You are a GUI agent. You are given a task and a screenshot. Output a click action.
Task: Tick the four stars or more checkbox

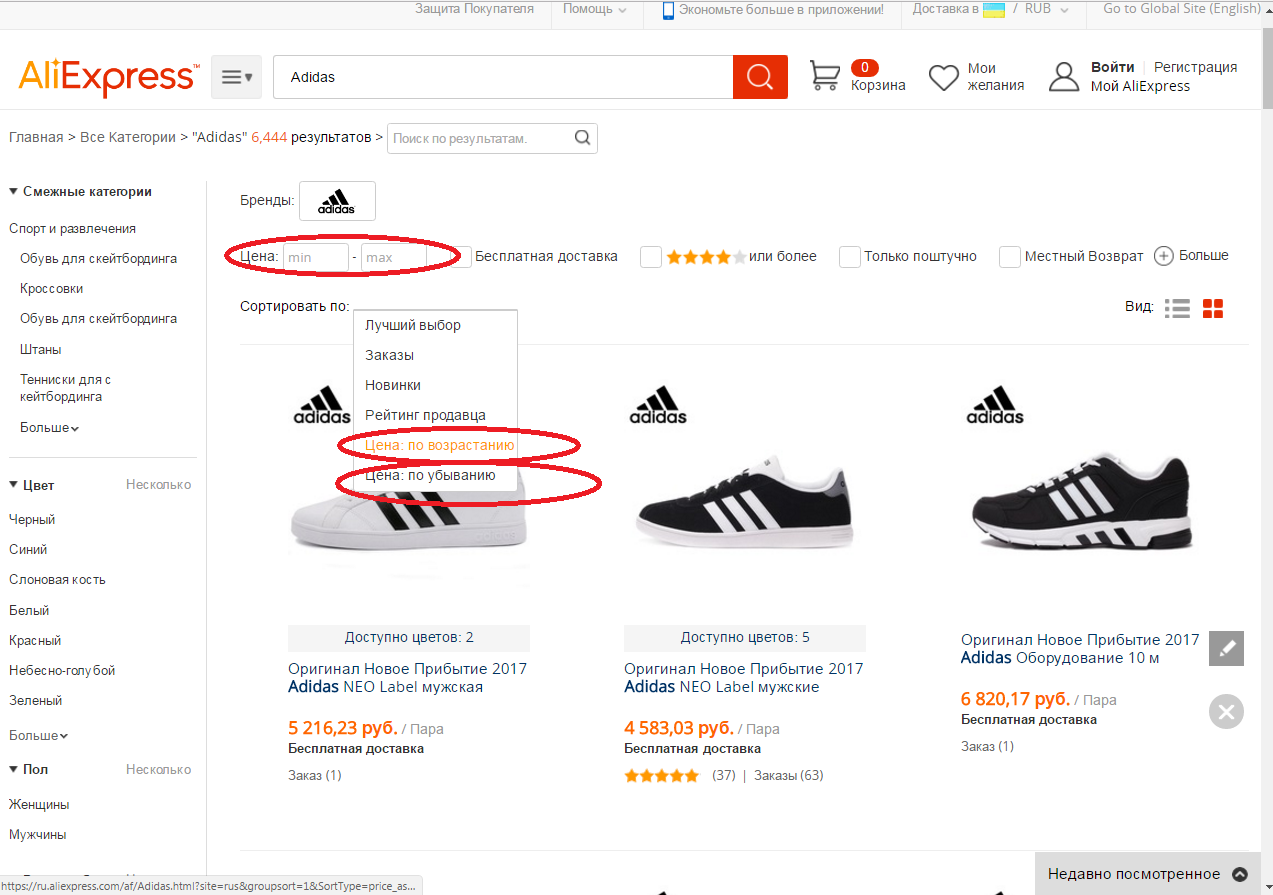651,257
